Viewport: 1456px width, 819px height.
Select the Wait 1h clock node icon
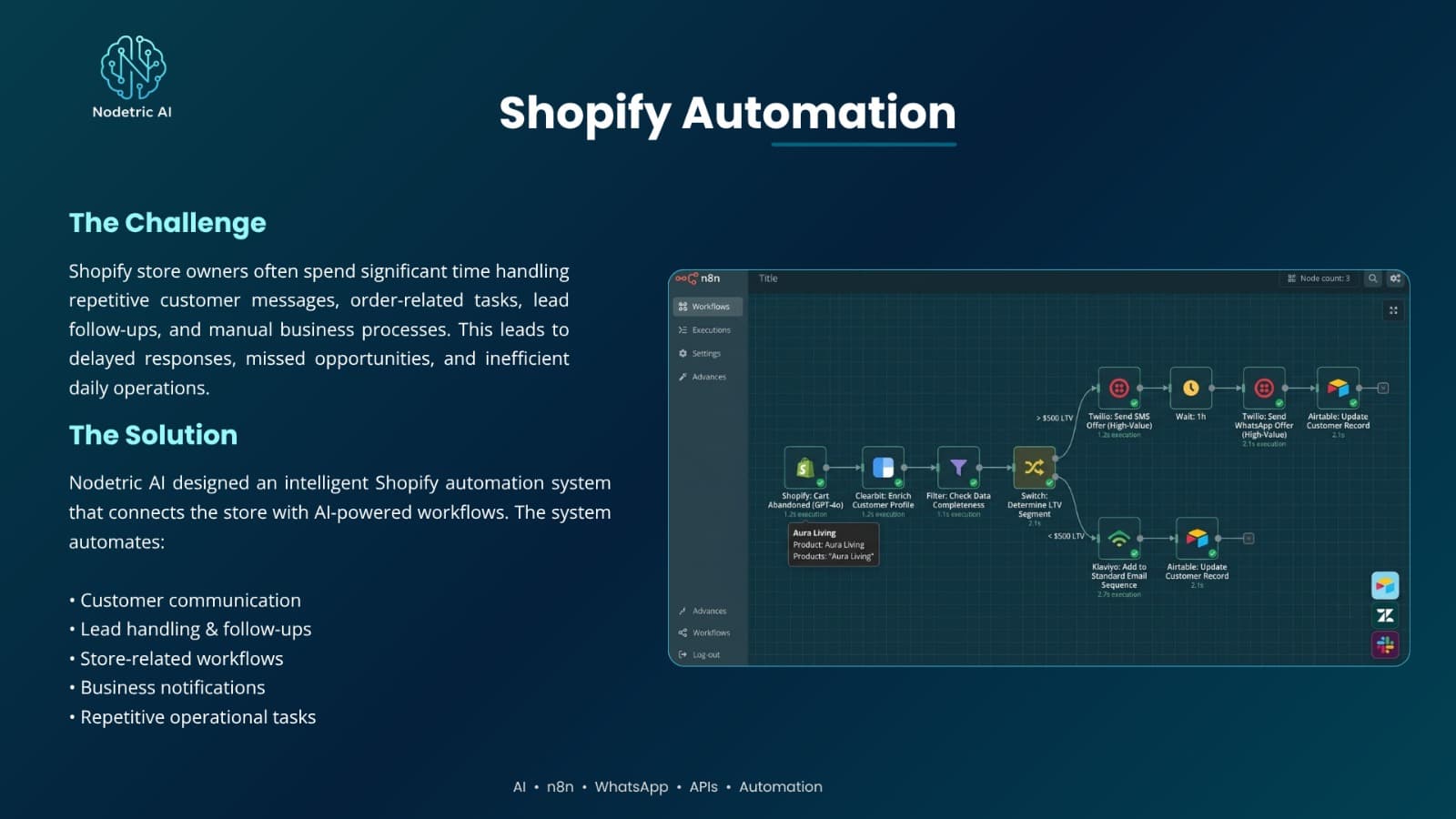click(1190, 389)
